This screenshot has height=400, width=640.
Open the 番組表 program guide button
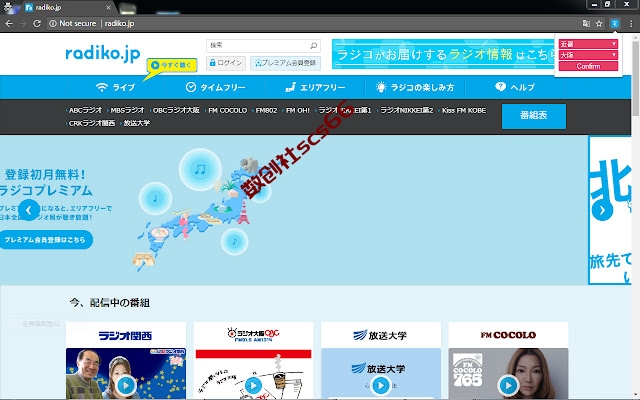(533, 116)
